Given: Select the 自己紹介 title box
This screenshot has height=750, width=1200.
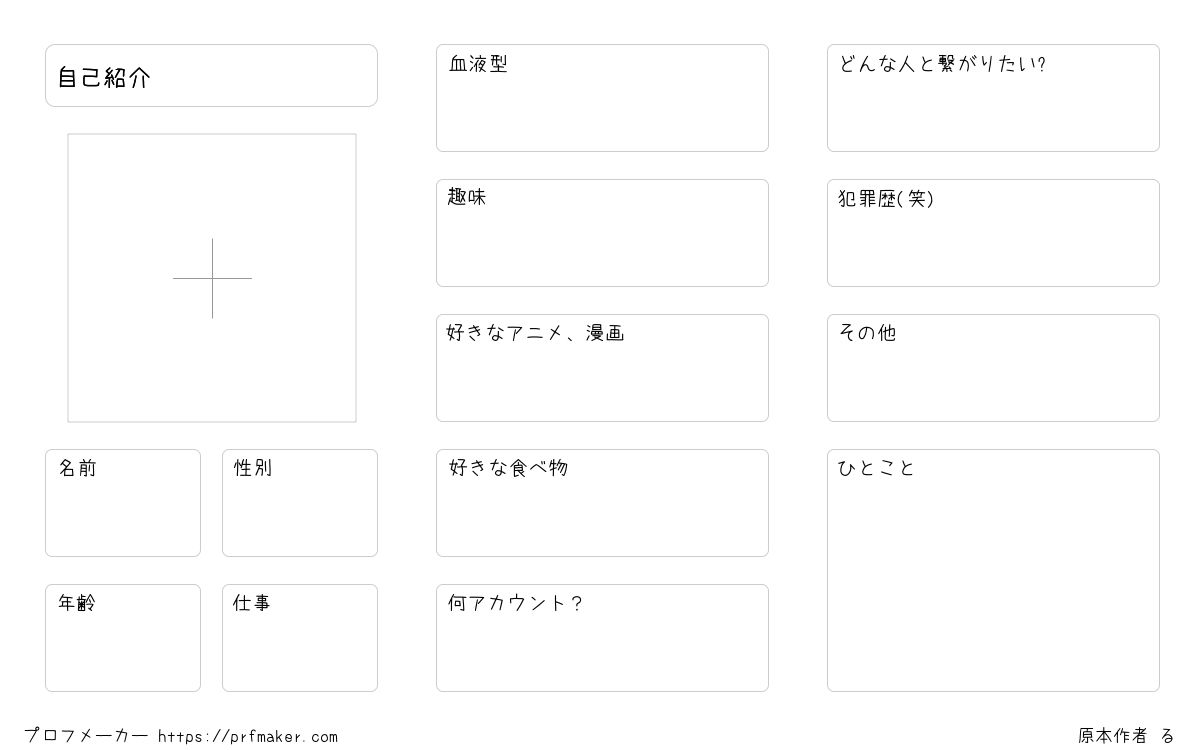Looking at the screenshot, I should coord(211,75).
